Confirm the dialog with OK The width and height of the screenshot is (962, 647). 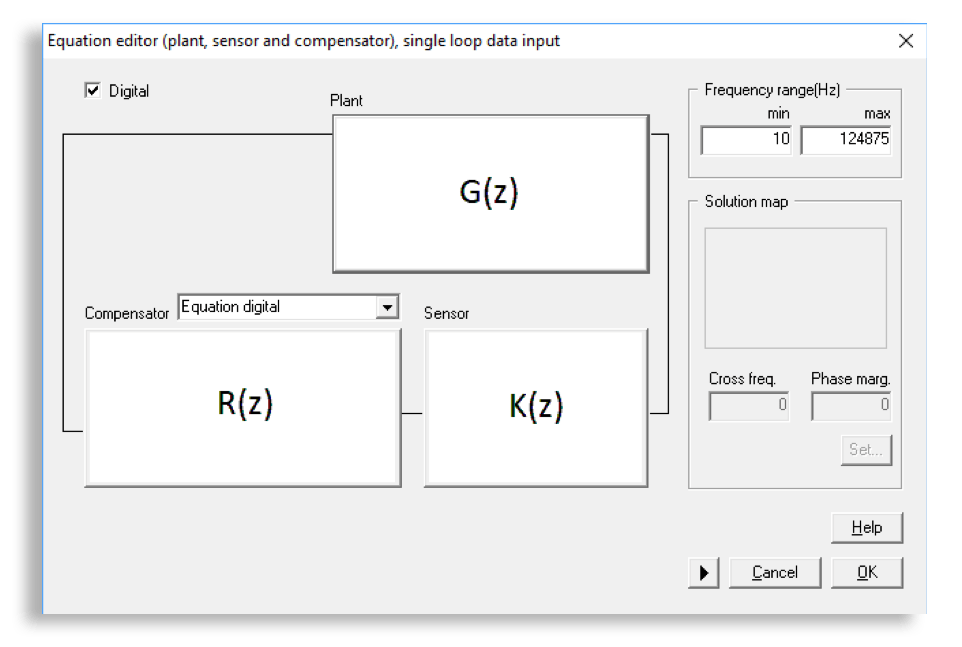866,573
